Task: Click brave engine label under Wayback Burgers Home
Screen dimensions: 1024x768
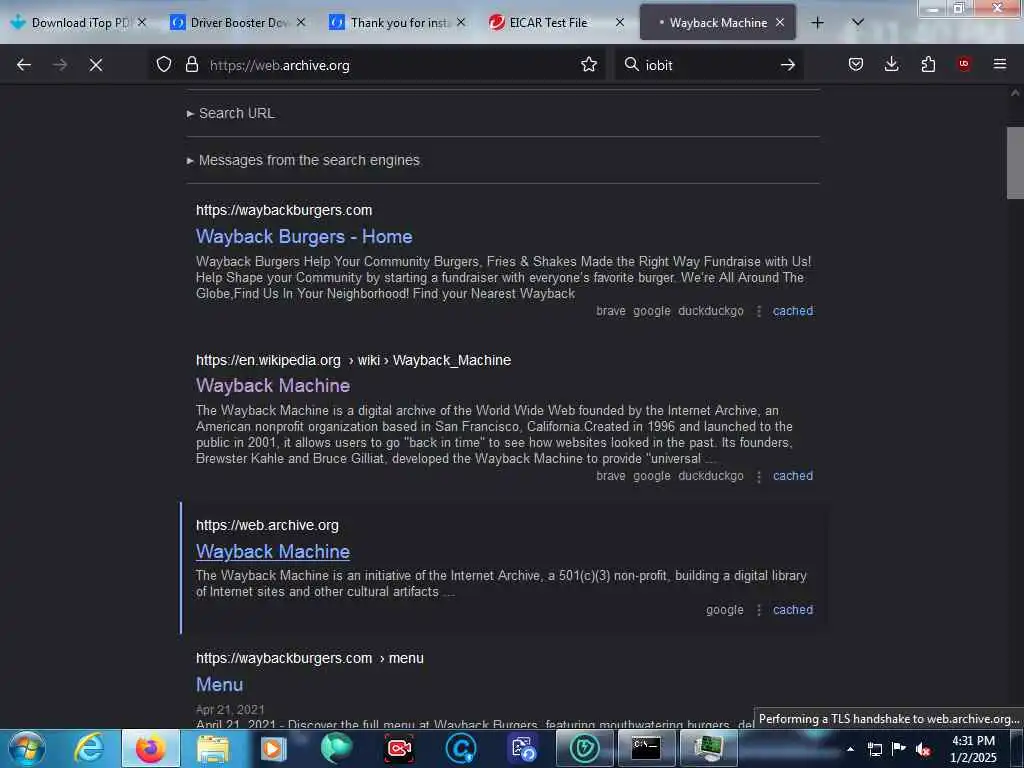Action: pos(611,311)
